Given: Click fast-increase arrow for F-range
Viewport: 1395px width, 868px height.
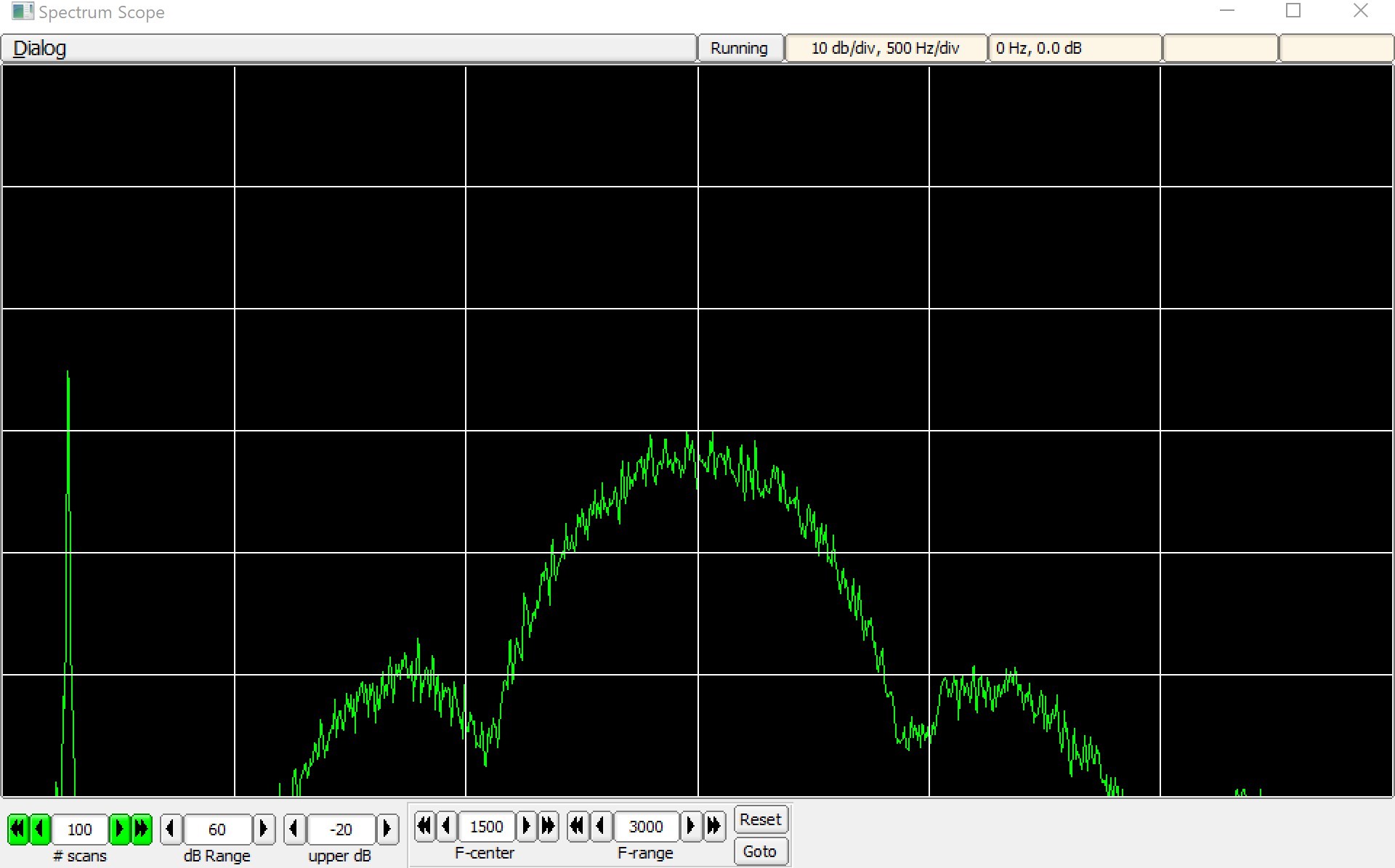Looking at the screenshot, I should [714, 826].
